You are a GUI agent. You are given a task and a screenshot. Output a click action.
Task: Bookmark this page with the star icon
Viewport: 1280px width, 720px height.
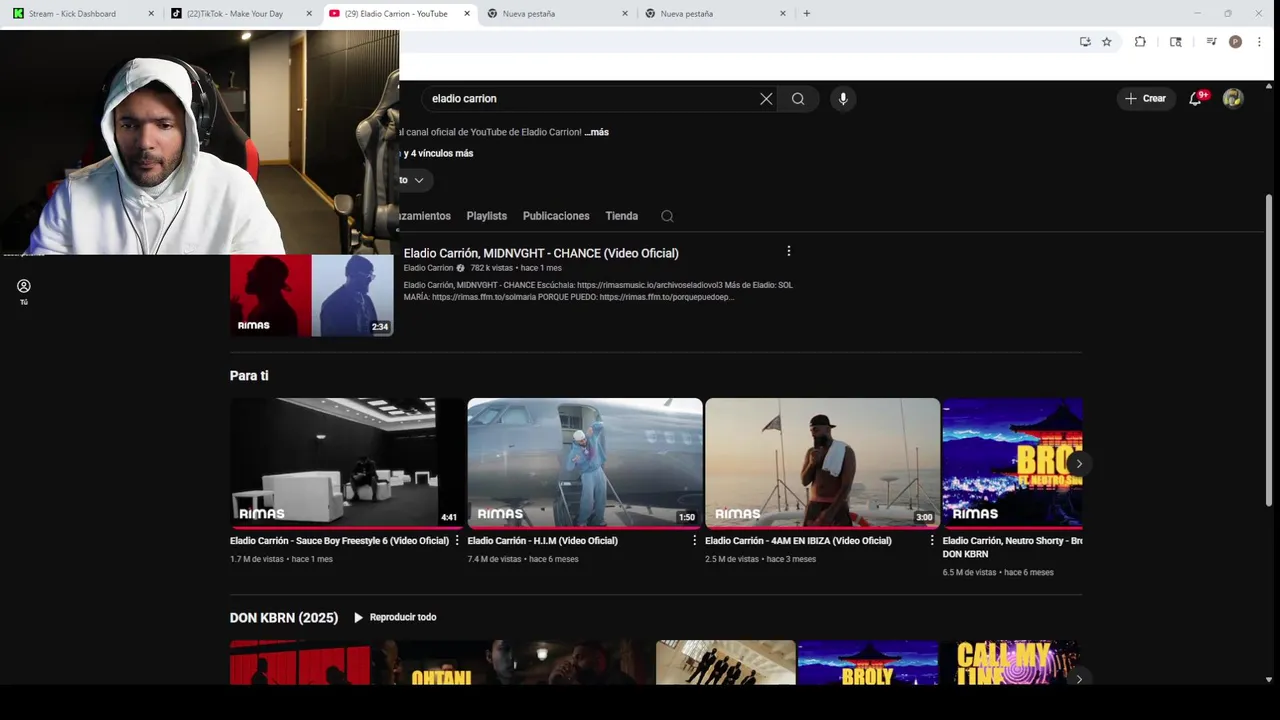click(x=1107, y=42)
